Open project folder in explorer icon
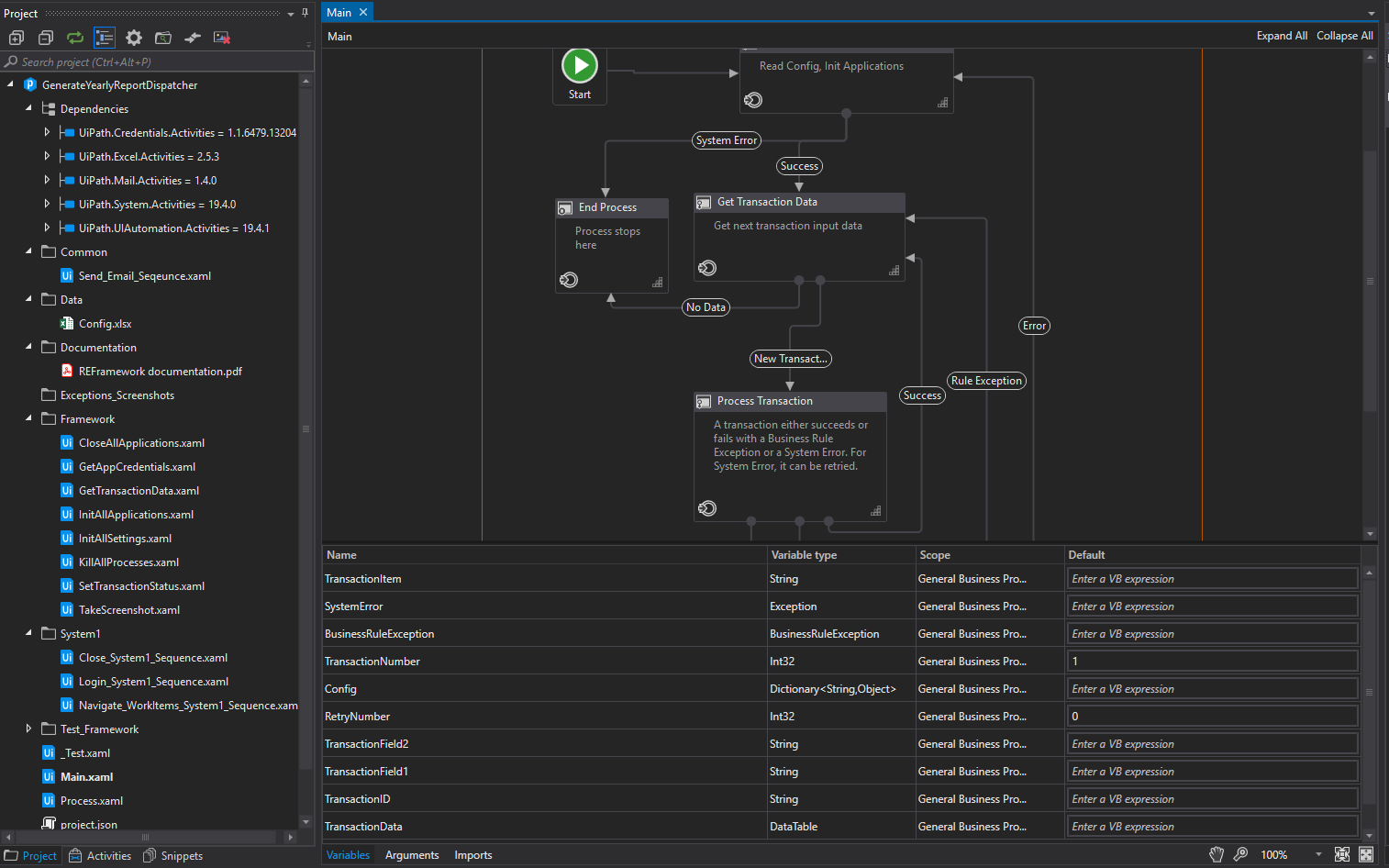Viewport: 1389px width, 868px height. pos(163,38)
